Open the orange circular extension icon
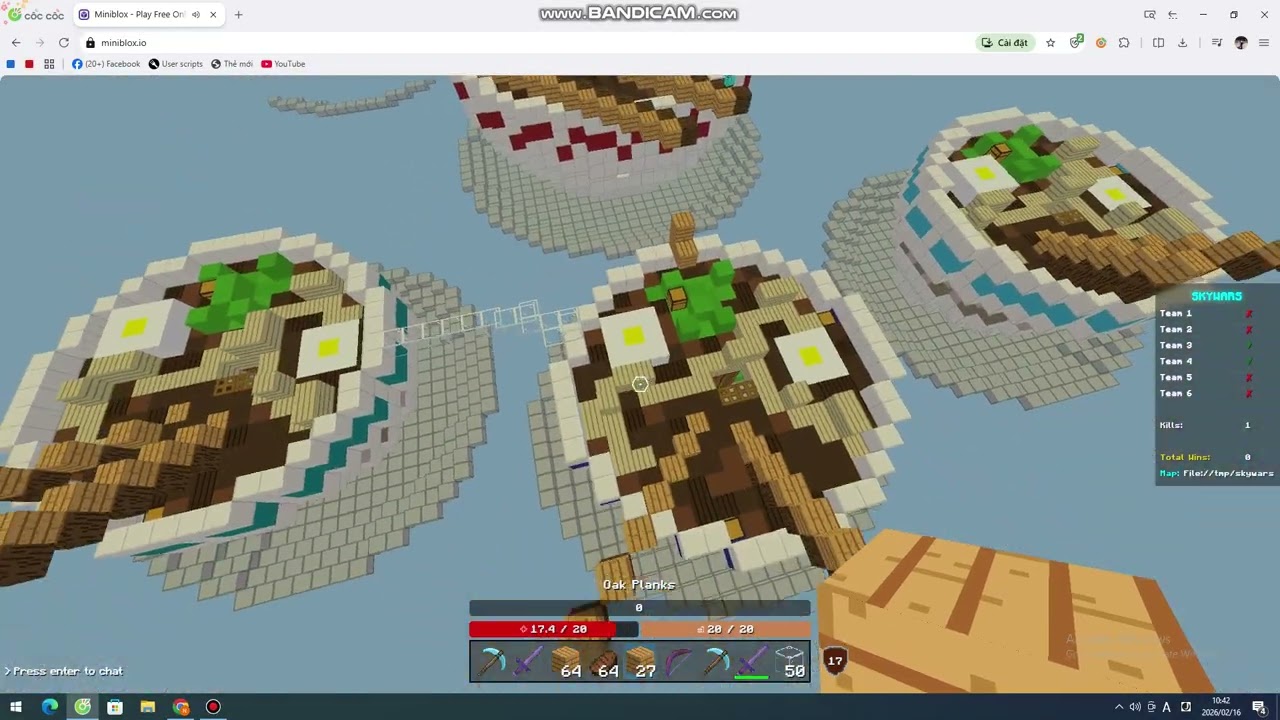The image size is (1280, 720). pyautogui.click(x=1101, y=43)
